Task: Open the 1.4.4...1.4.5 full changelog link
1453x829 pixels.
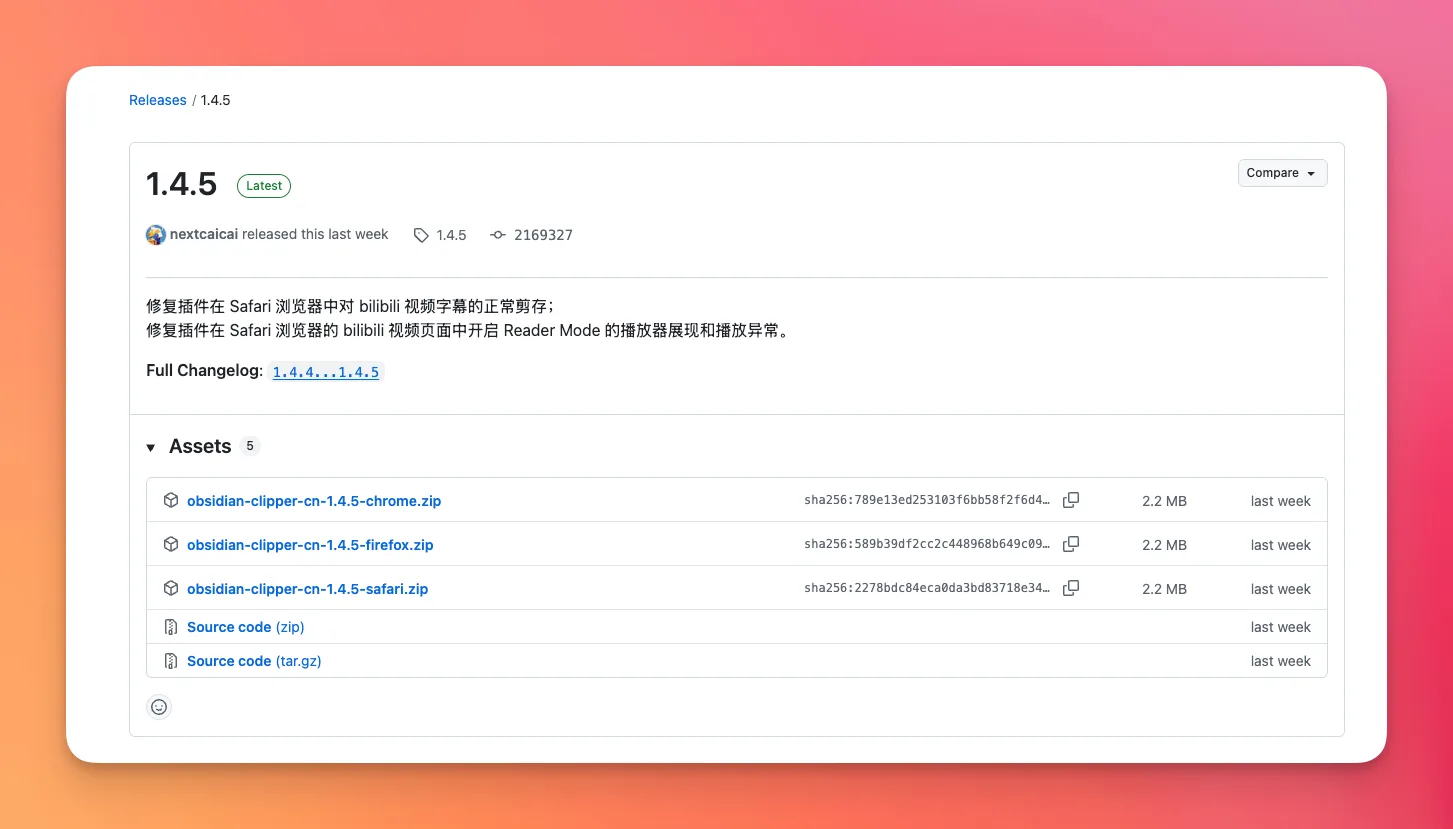Action: (x=326, y=372)
